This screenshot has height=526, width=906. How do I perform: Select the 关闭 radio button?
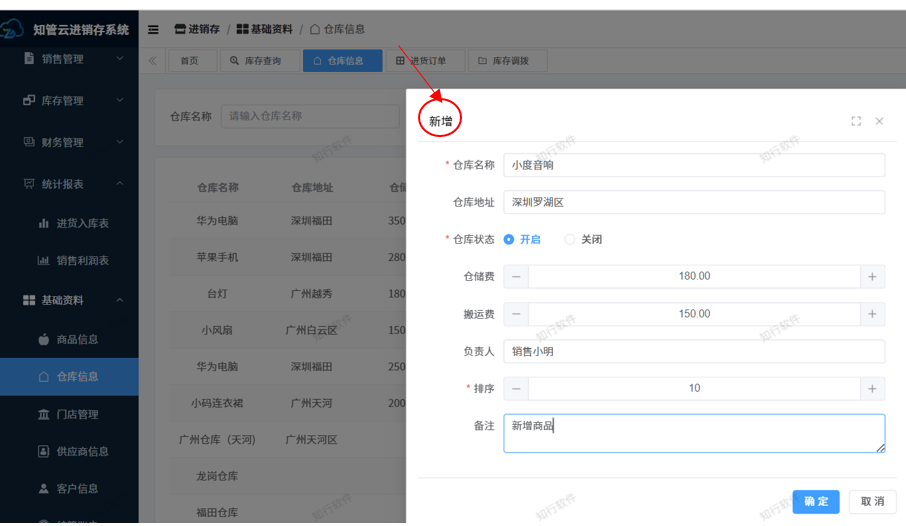[x=570, y=240]
